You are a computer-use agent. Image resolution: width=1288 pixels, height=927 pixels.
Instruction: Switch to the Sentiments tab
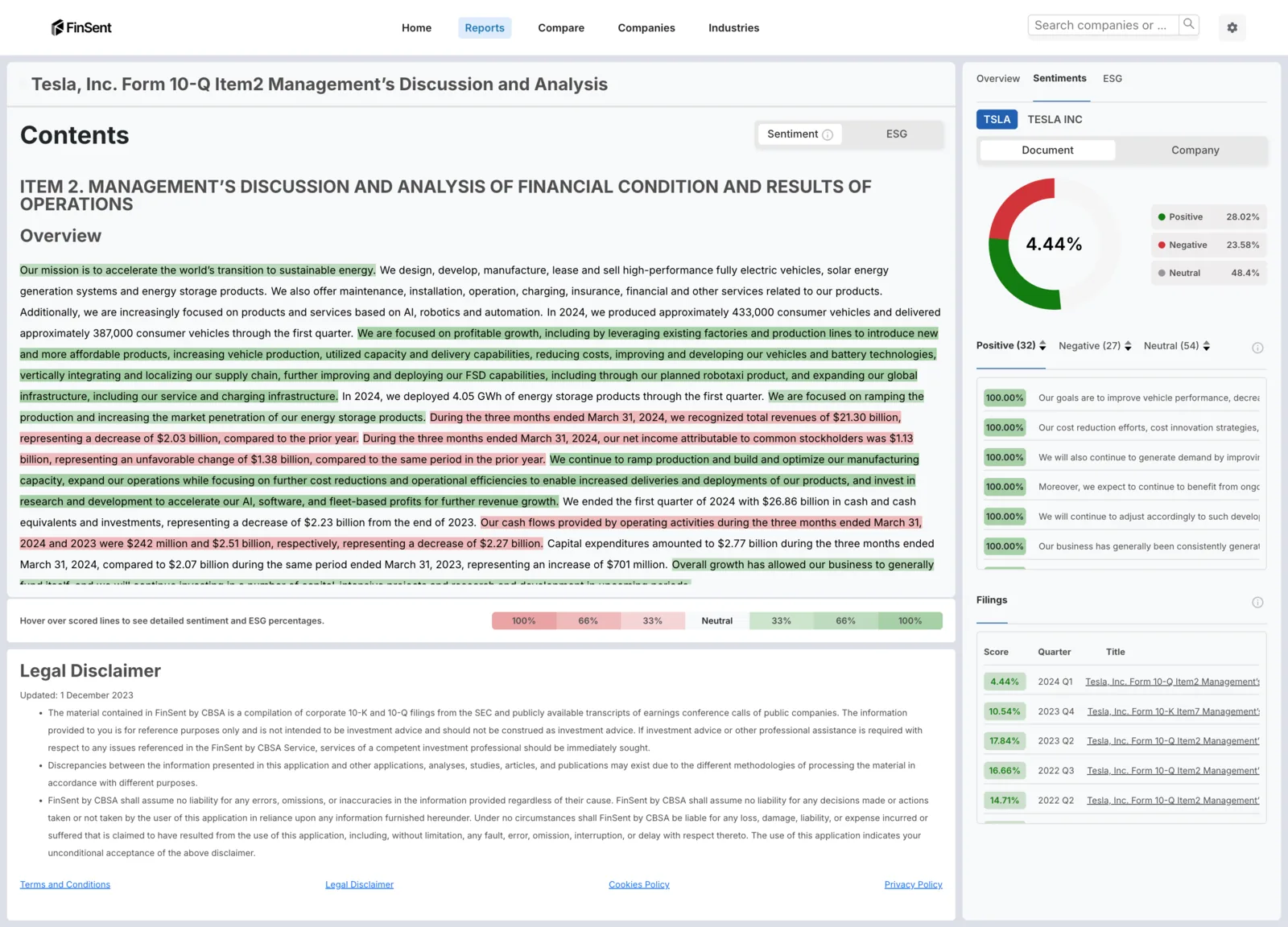pyautogui.click(x=1059, y=79)
